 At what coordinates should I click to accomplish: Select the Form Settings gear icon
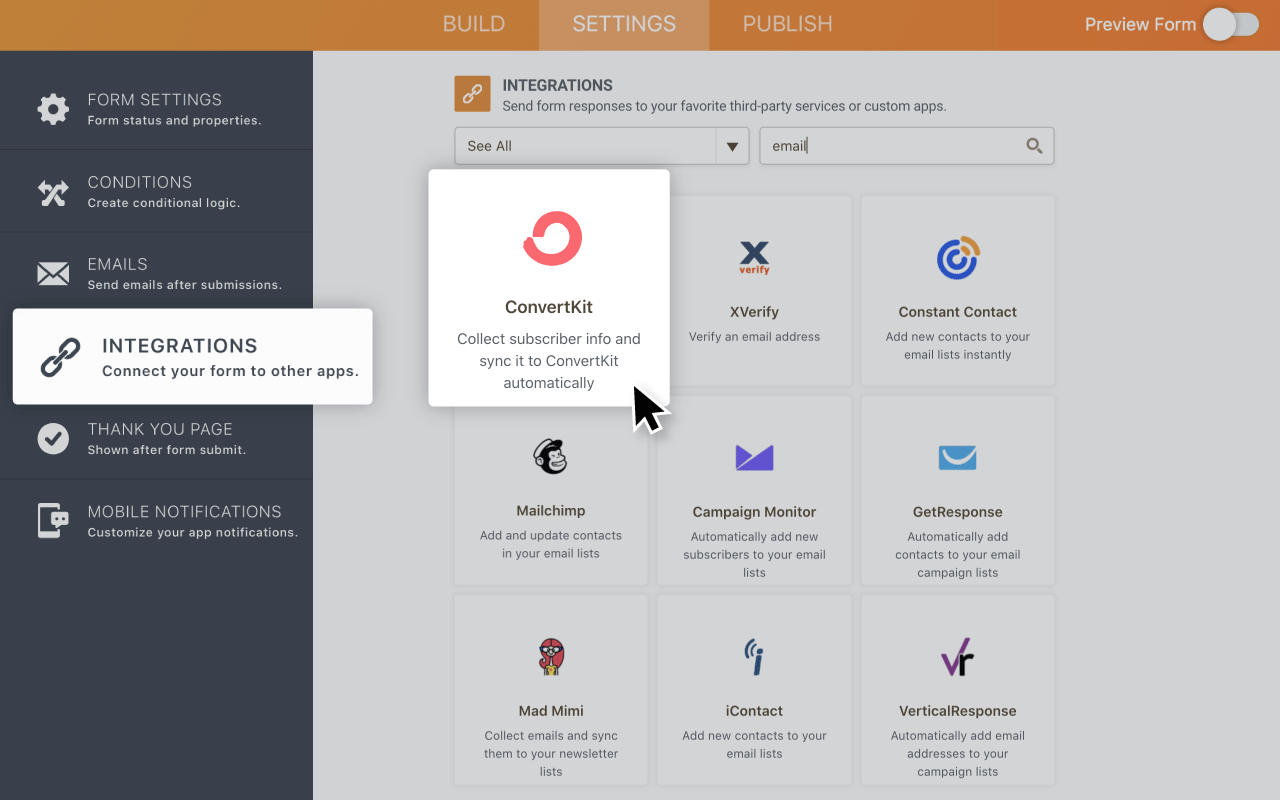[53, 110]
